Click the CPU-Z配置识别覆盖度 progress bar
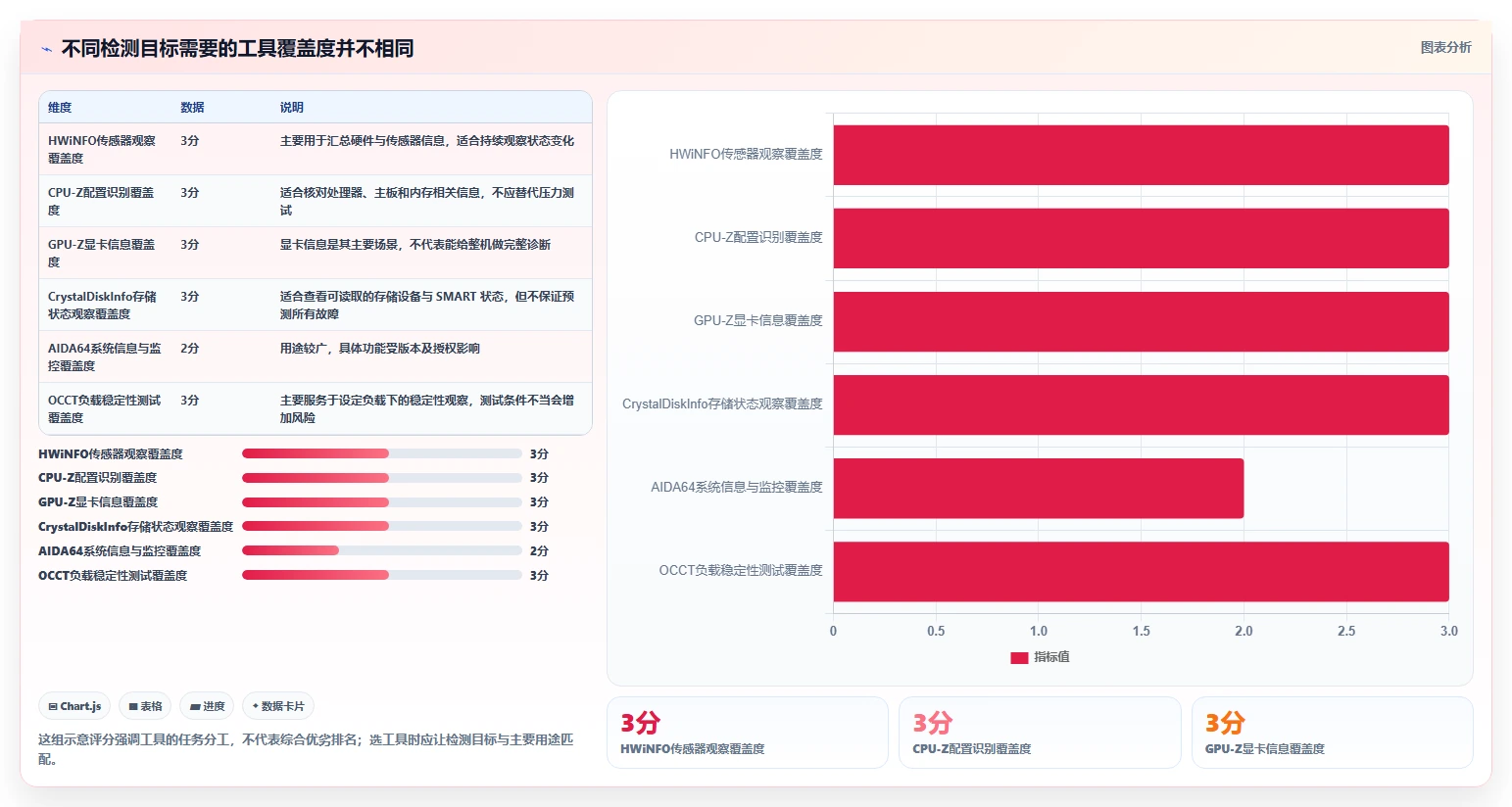 tap(382, 478)
